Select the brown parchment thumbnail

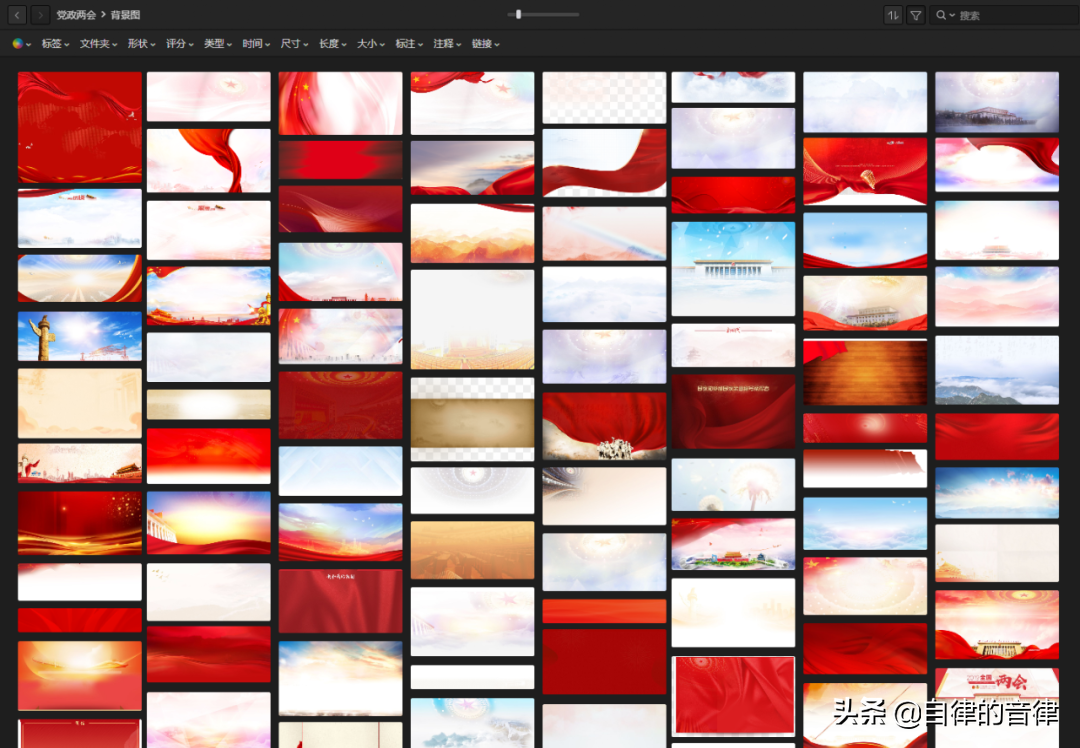[x=472, y=419]
